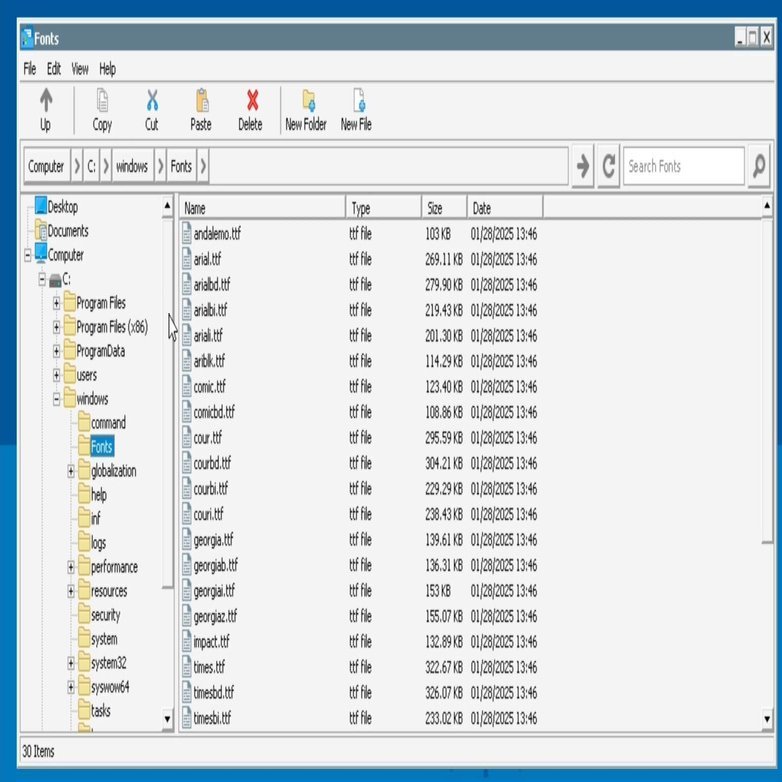Screen dimensions: 782x782
Task: Click the Documents folder icon in tree
Action: click(40, 230)
